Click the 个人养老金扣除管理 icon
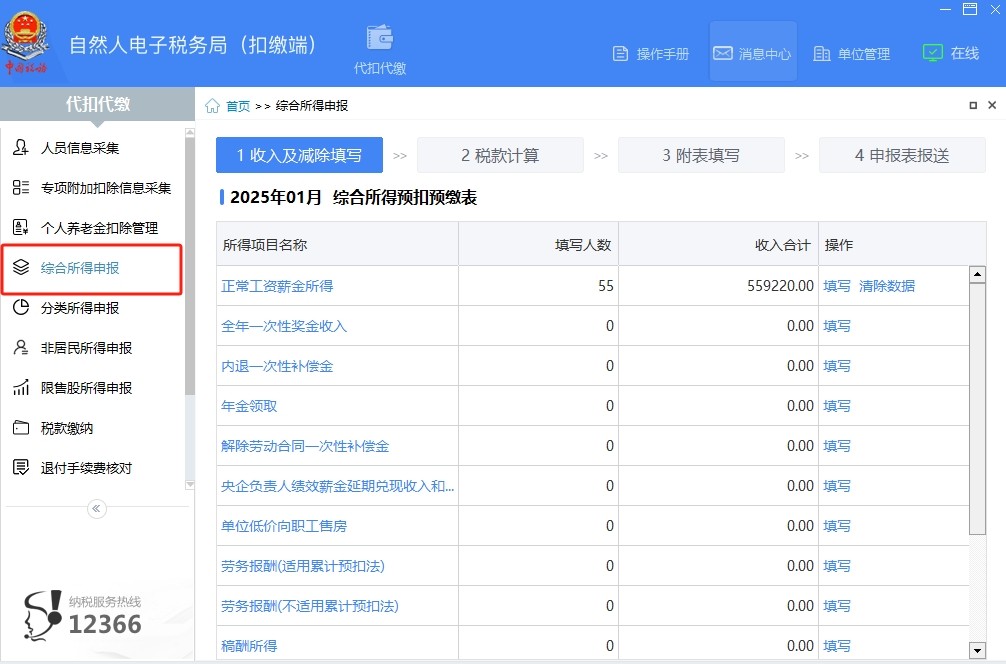The width and height of the screenshot is (1006, 664). pyautogui.click(x=21, y=227)
